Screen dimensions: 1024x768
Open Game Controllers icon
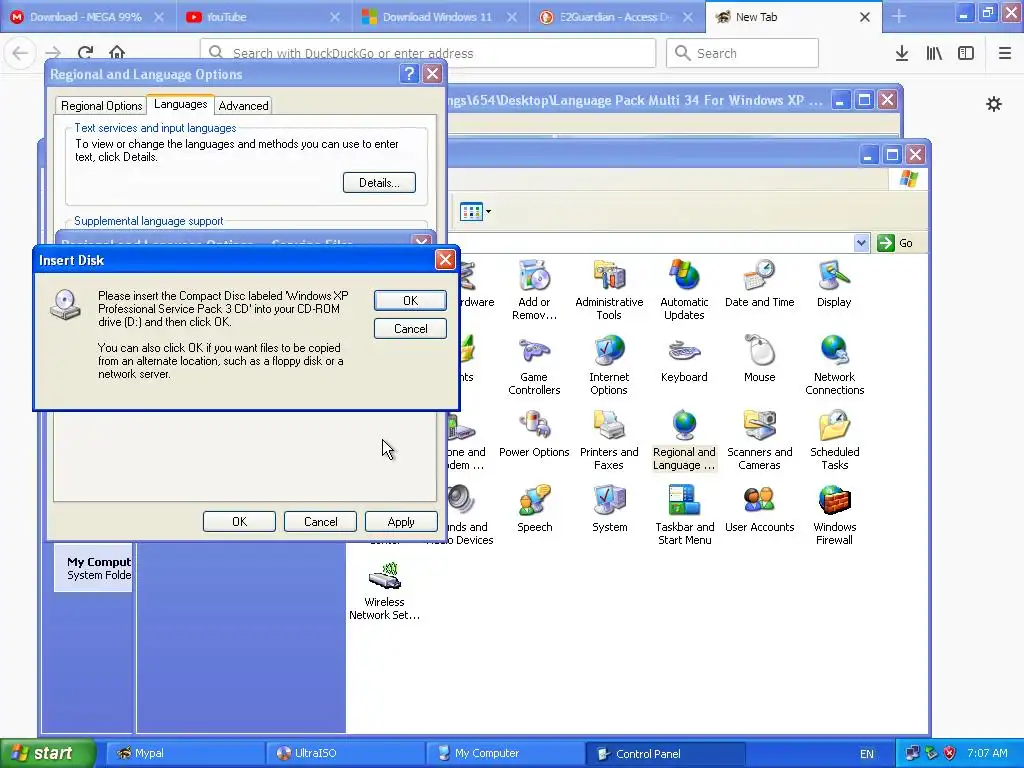pyautogui.click(x=534, y=365)
